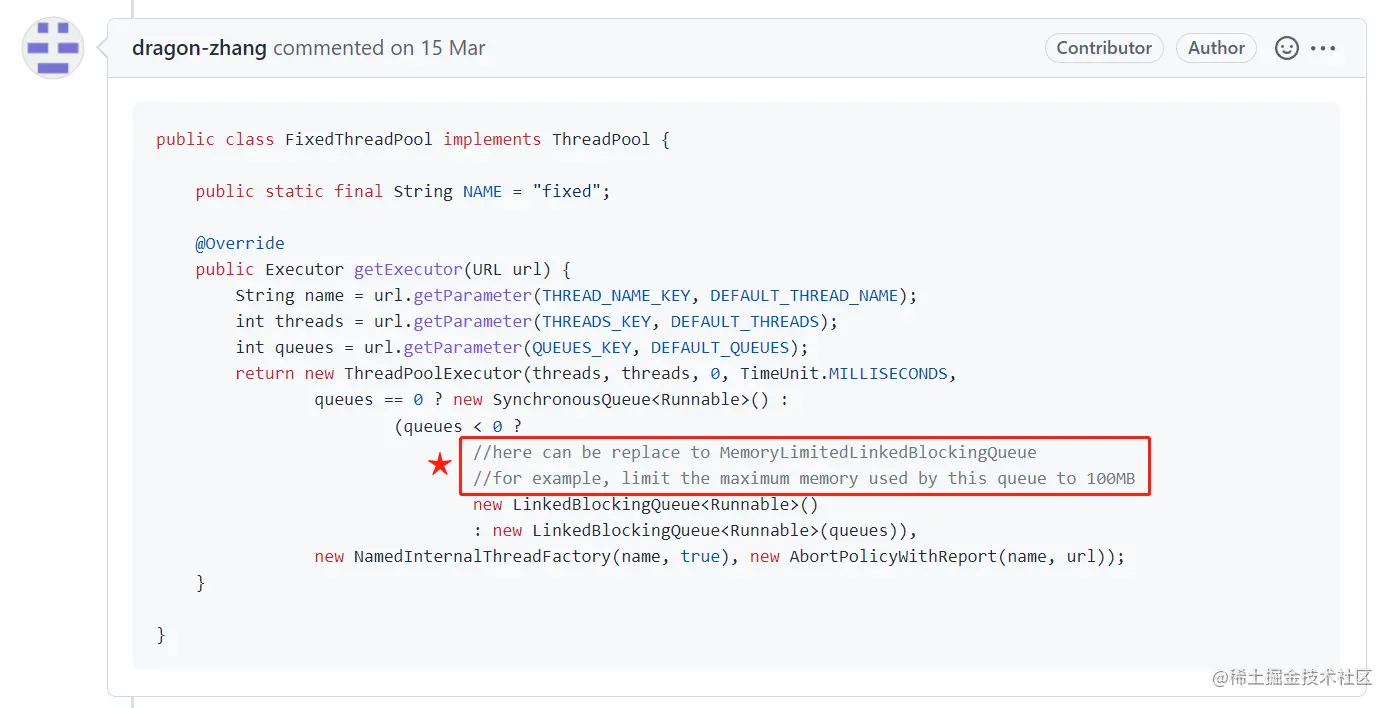Viewport: 1393px width, 708px height.
Task: Click the '(queues < 0 ?' code line
Action: coord(458,426)
